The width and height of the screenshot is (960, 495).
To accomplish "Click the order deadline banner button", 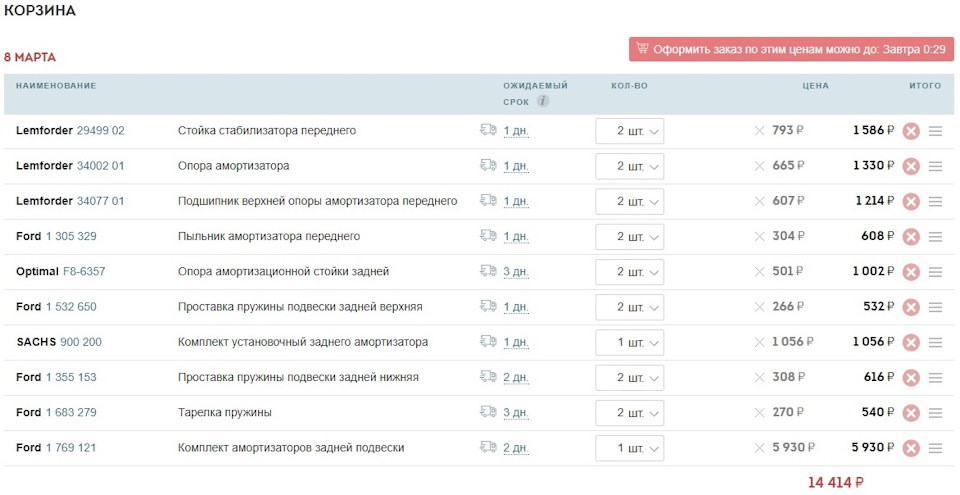I will click(791, 49).
